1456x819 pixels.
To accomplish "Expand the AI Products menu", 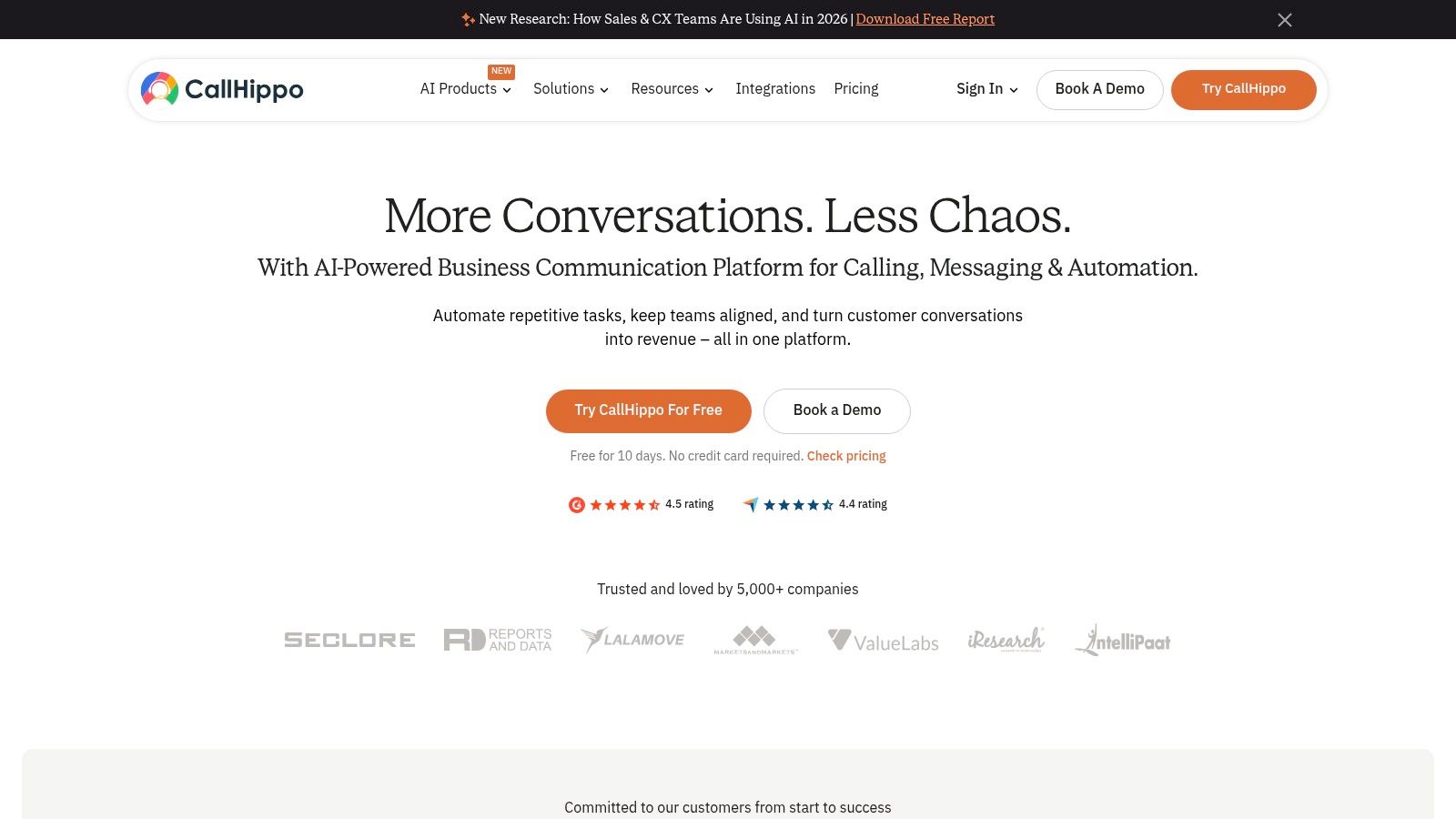I will click(x=465, y=89).
